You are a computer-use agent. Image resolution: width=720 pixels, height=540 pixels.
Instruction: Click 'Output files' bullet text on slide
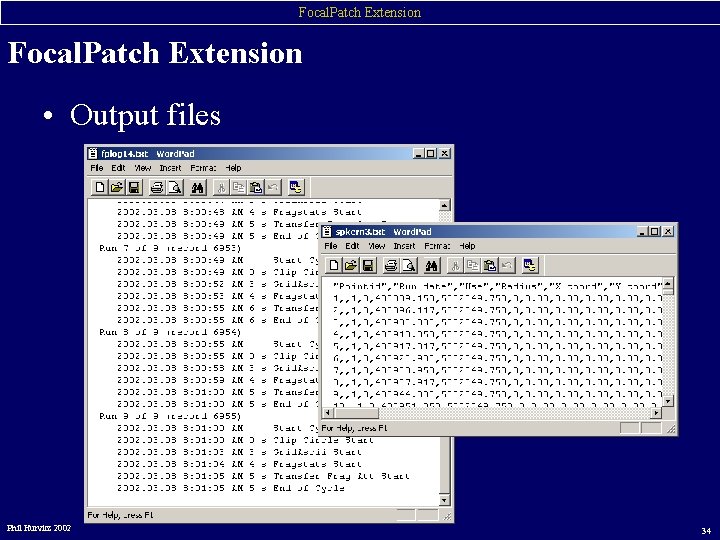pyautogui.click(x=145, y=114)
